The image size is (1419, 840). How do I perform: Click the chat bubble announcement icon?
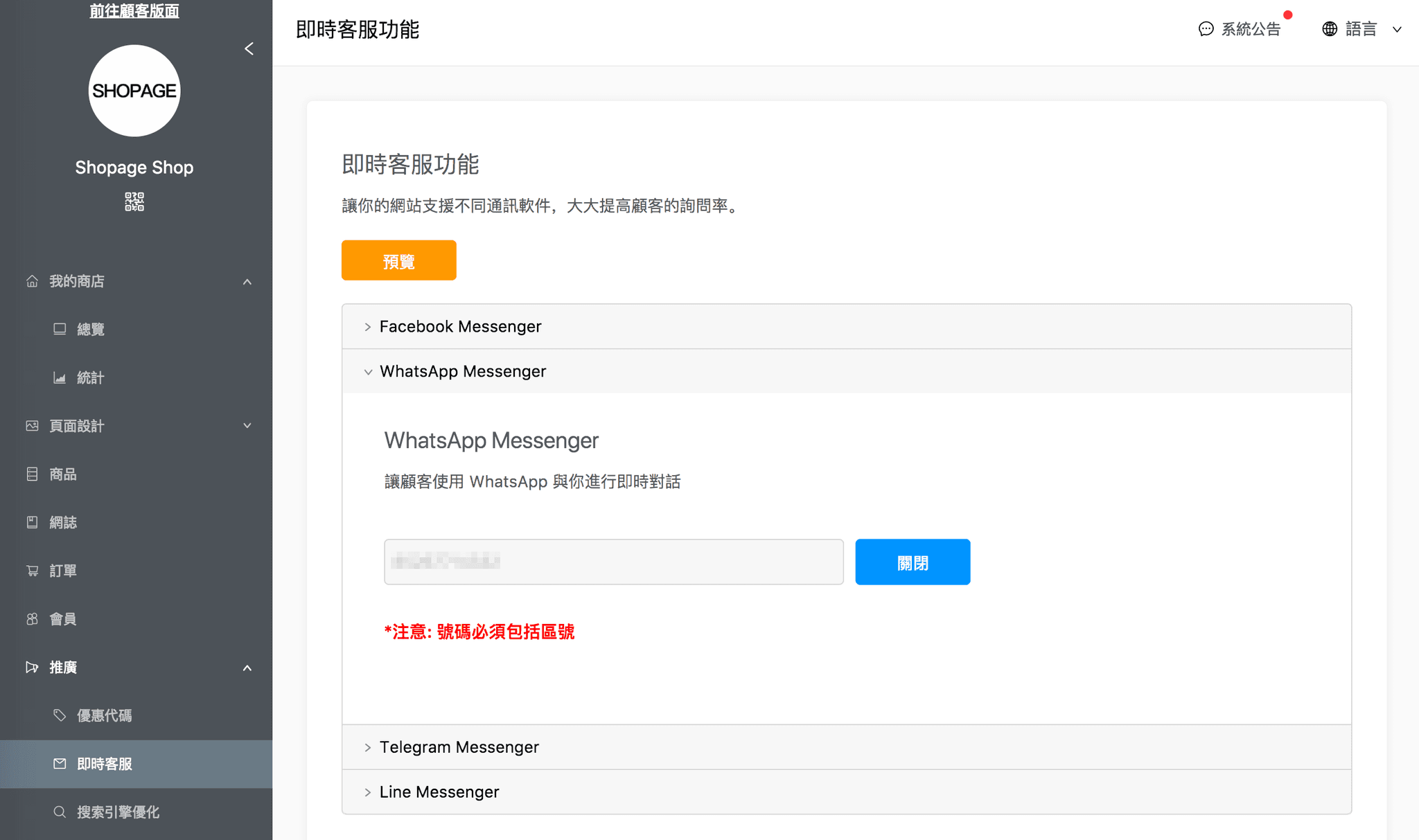(x=1206, y=29)
